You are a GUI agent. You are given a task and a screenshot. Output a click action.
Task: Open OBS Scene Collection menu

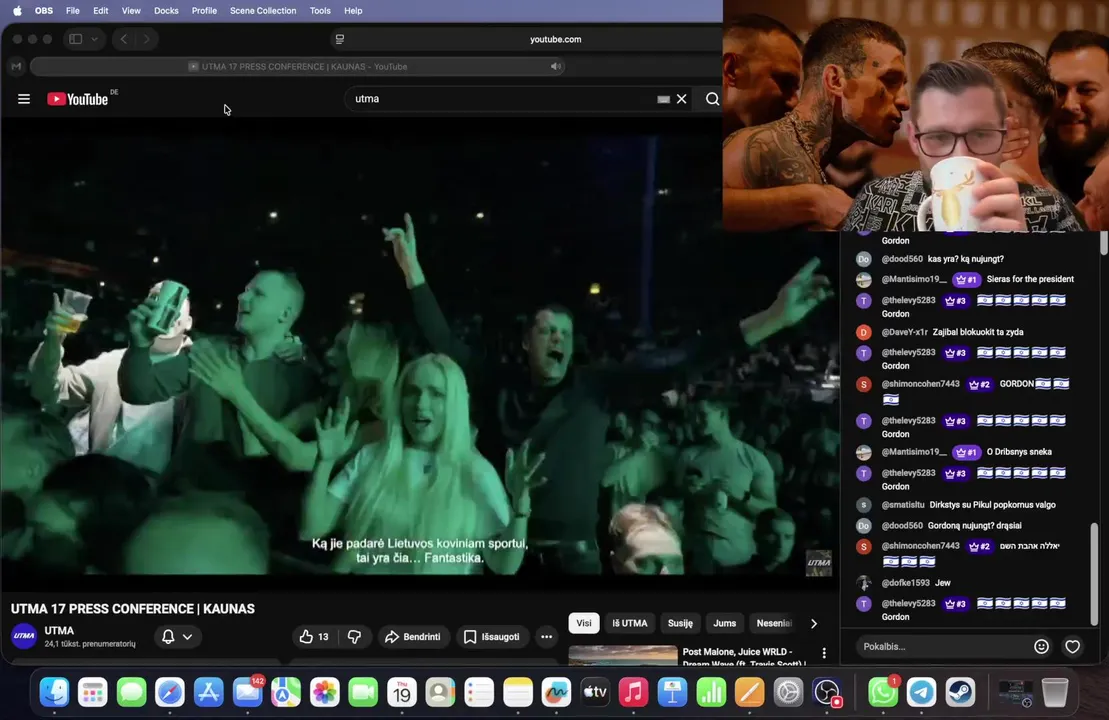coord(263,11)
